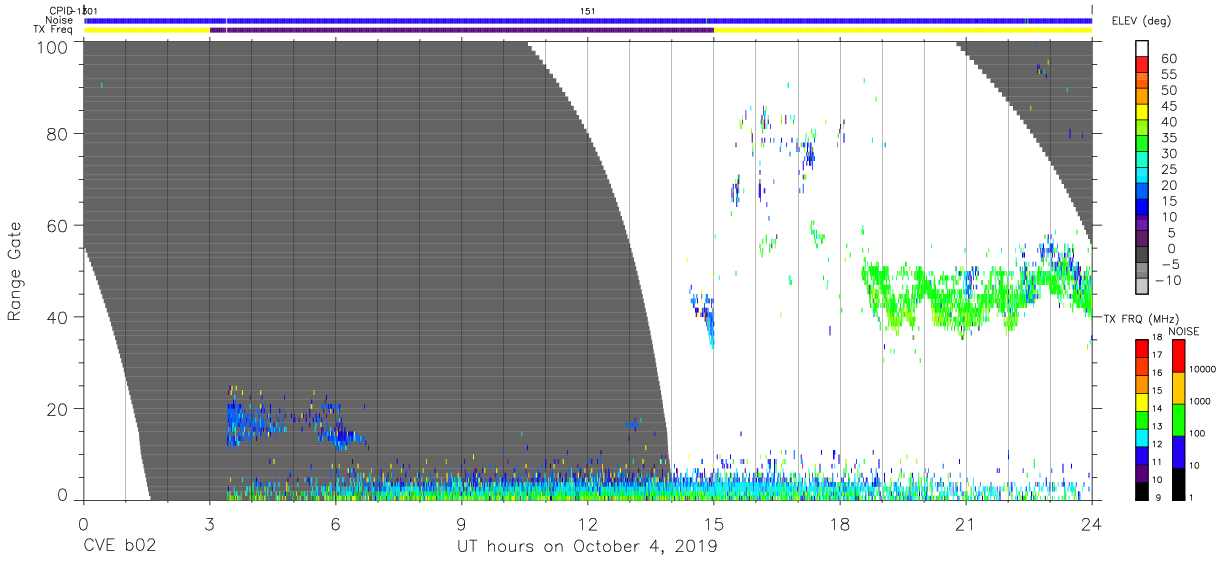
Task: Click the '80' tick on the Range Gate axis
Action: (x=58, y=133)
